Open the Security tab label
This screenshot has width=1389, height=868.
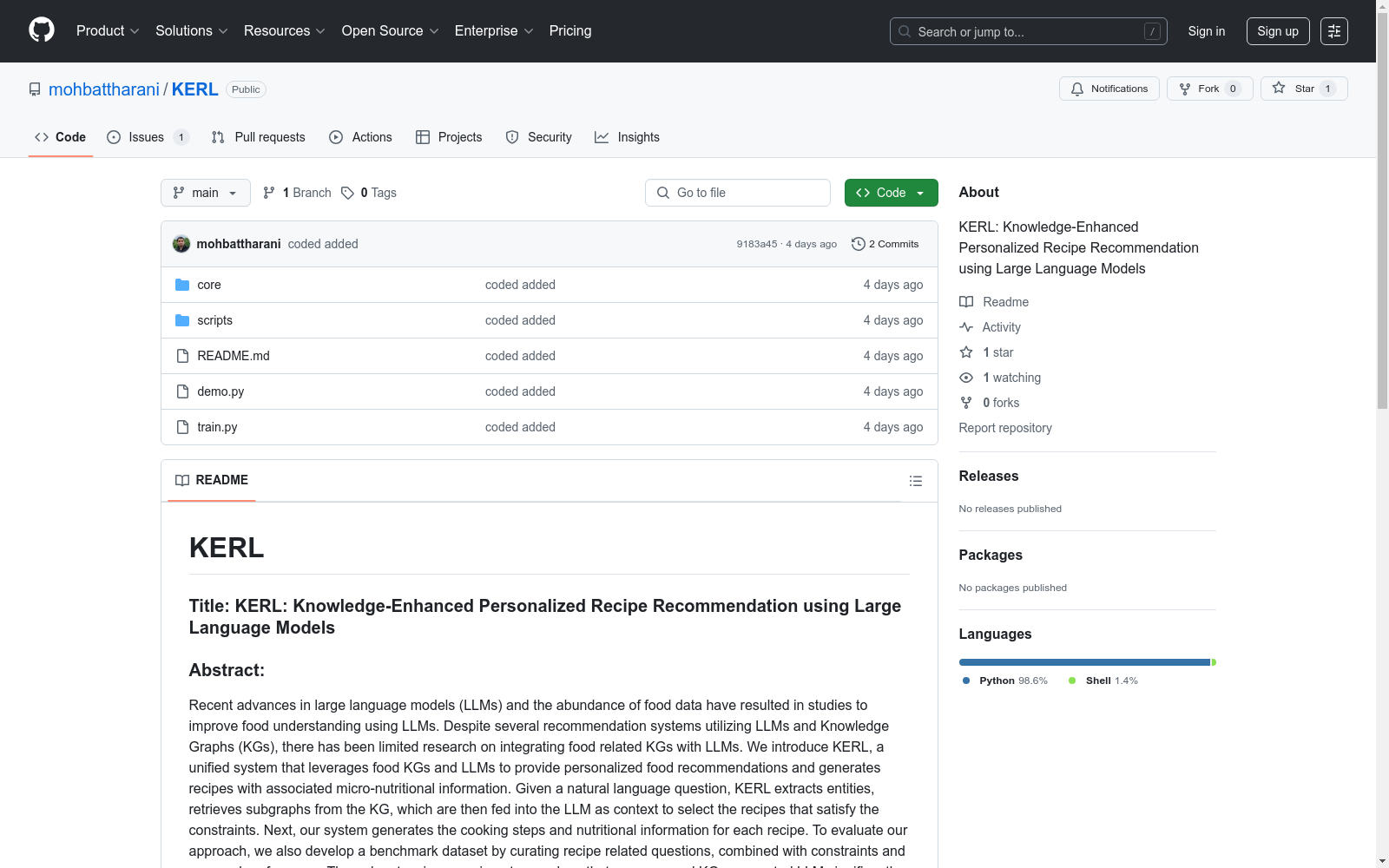coord(550,137)
